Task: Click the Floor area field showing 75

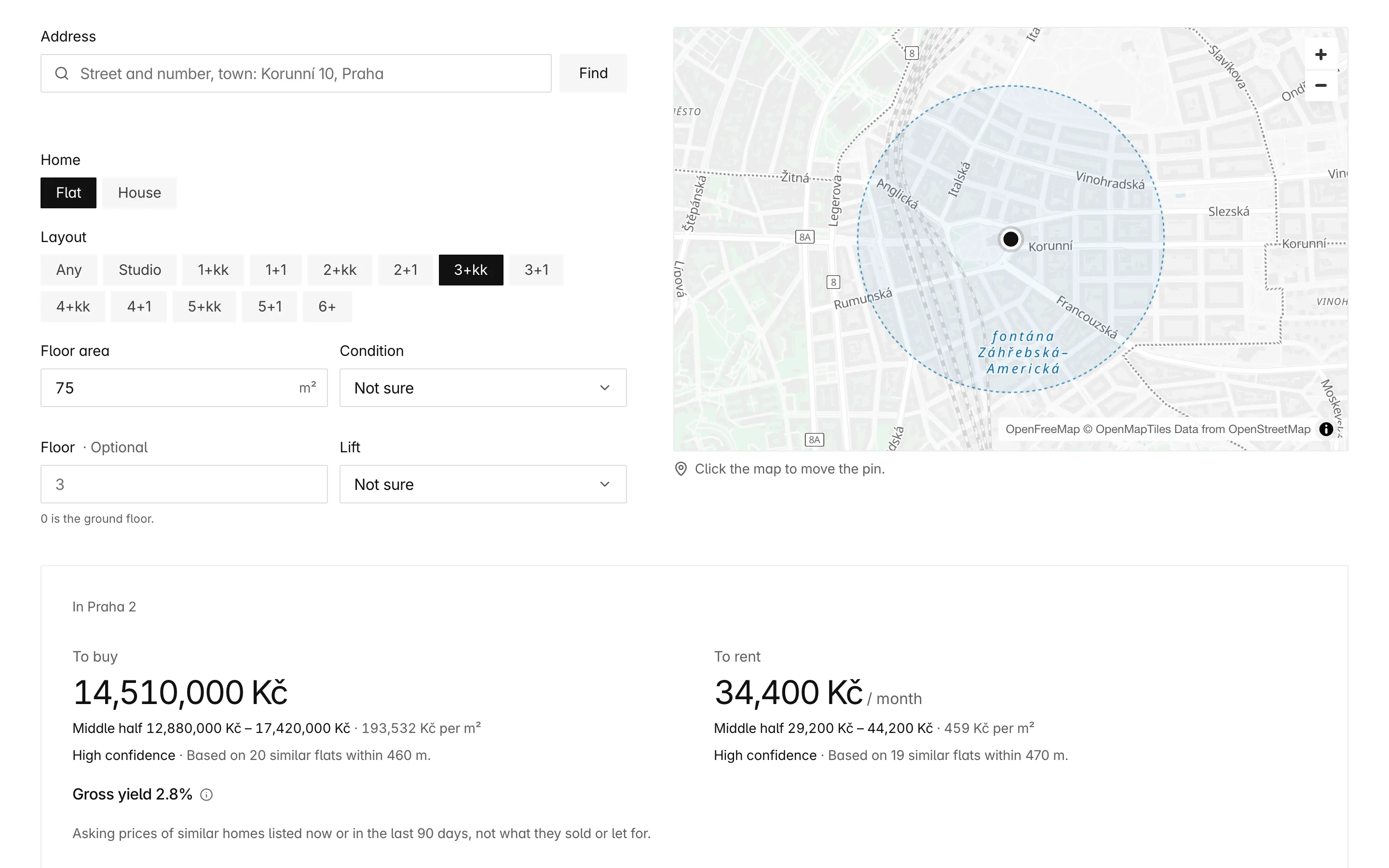Action: 184,388
